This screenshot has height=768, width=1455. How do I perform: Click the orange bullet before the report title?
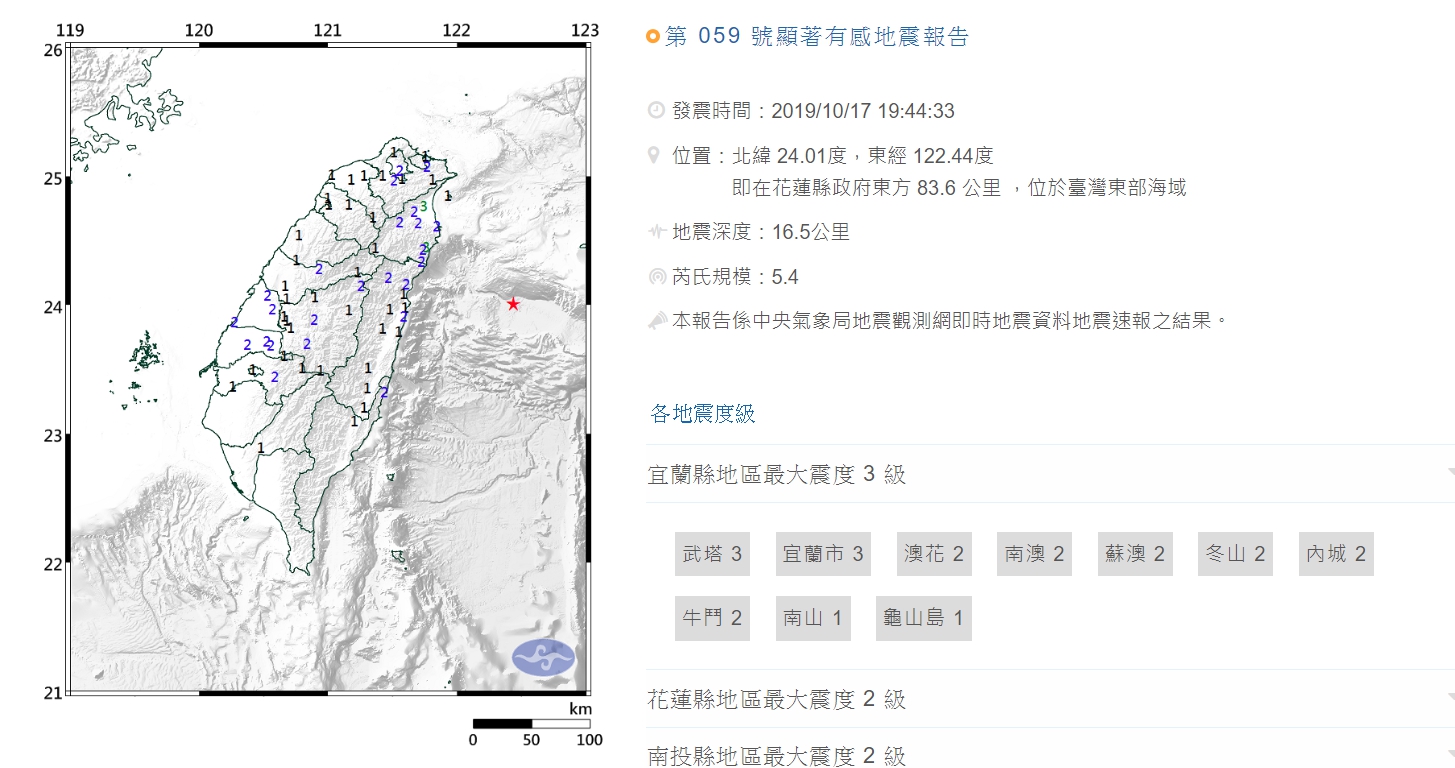pyautogui.click(x=653, y=35)
